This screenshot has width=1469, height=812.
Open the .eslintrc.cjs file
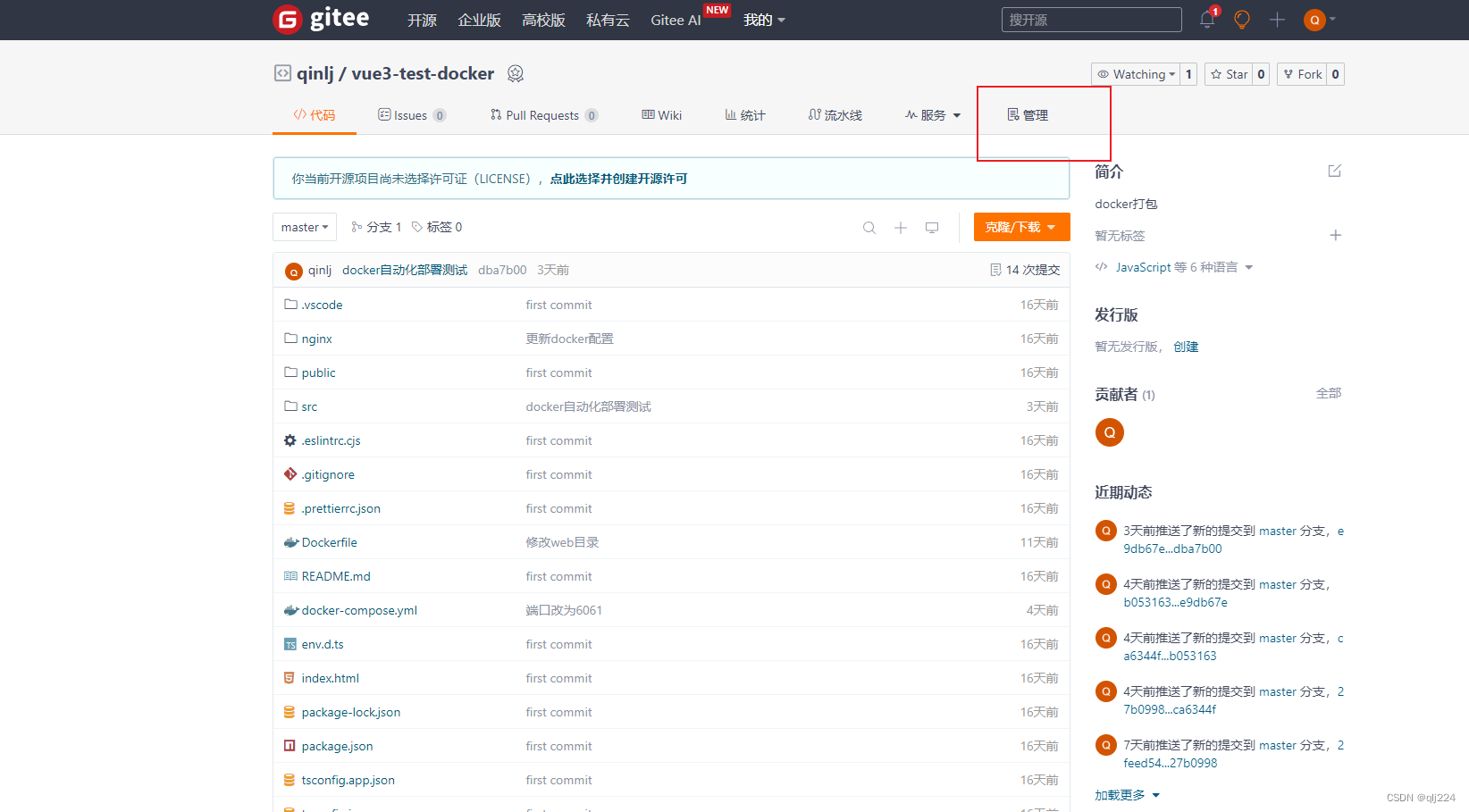coord(331,440)
